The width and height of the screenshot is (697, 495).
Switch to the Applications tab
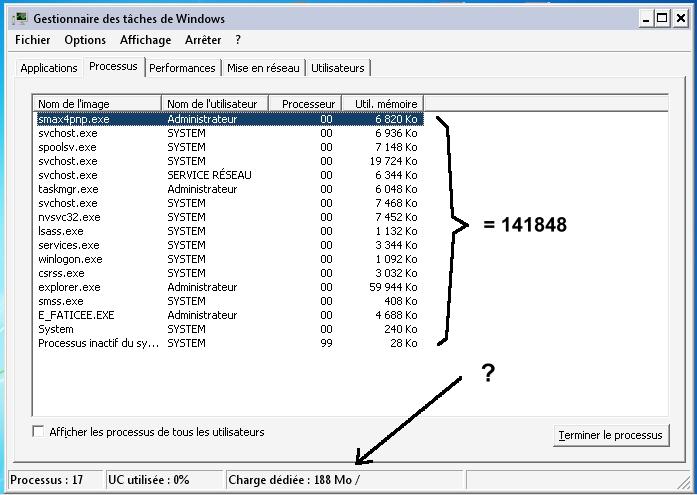49,68
